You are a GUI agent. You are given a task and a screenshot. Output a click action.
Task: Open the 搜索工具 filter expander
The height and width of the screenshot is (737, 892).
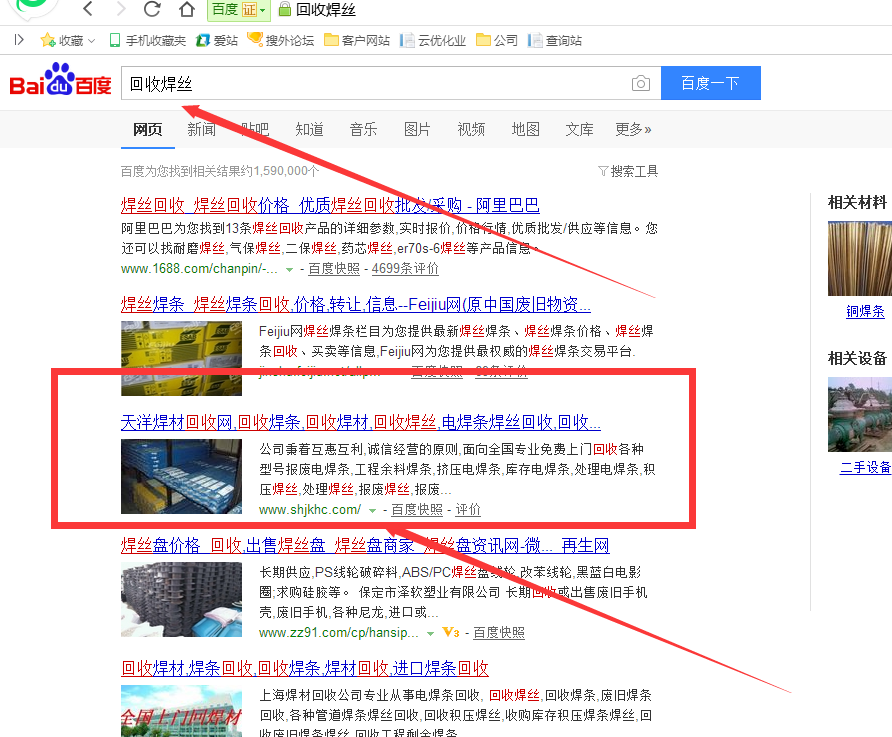point(628,171)
